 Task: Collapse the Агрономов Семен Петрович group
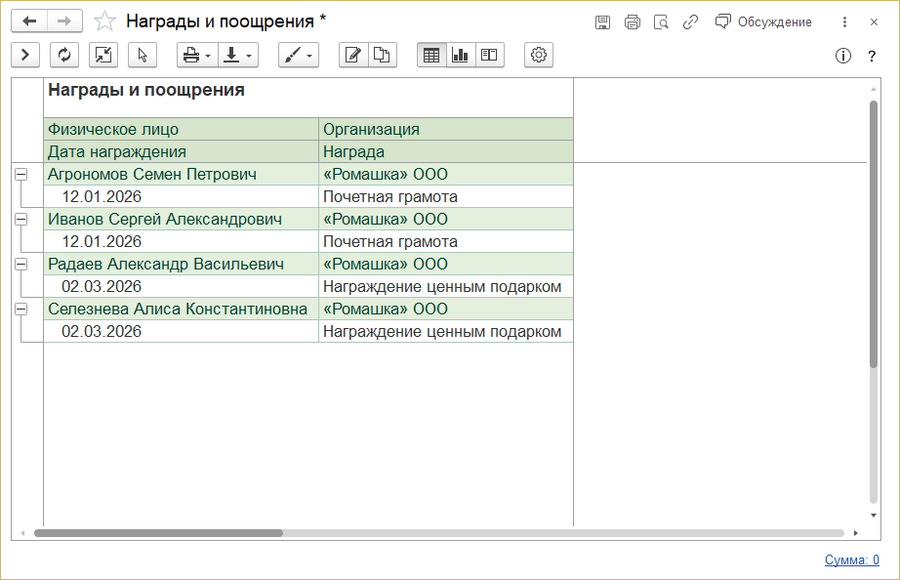pos(21,174)
